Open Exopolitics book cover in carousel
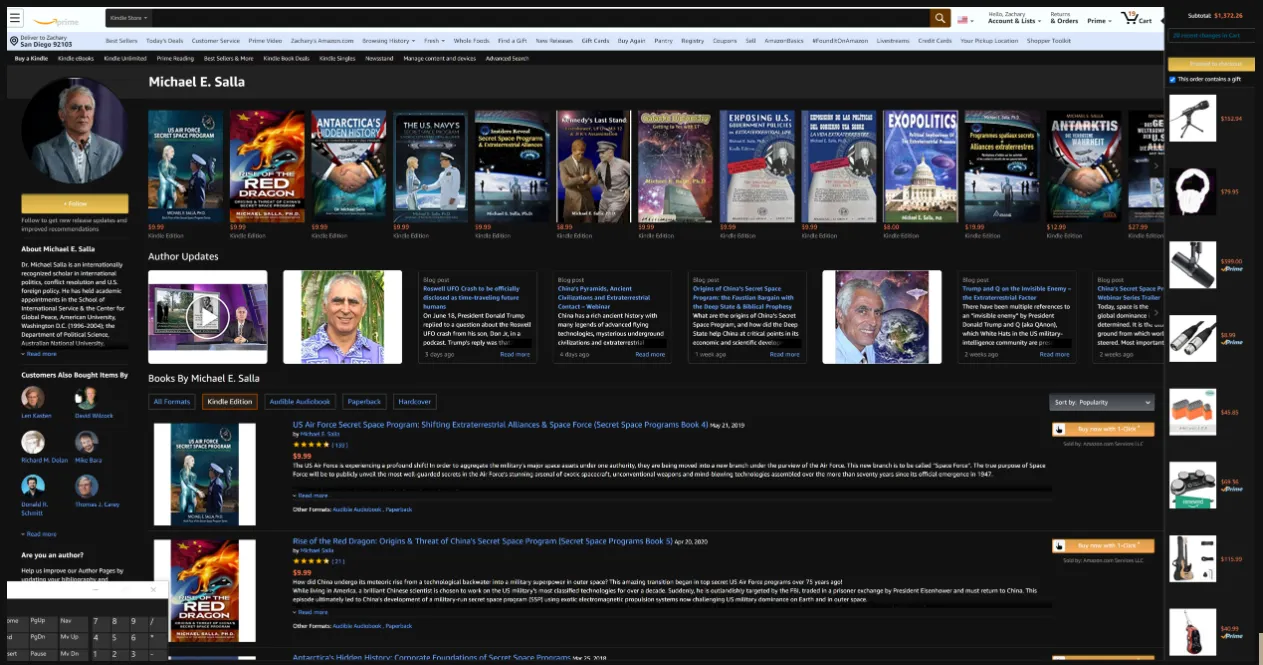Image resolution: width=1263 pixels, height=665 pixels. click(x=921, y=166)
